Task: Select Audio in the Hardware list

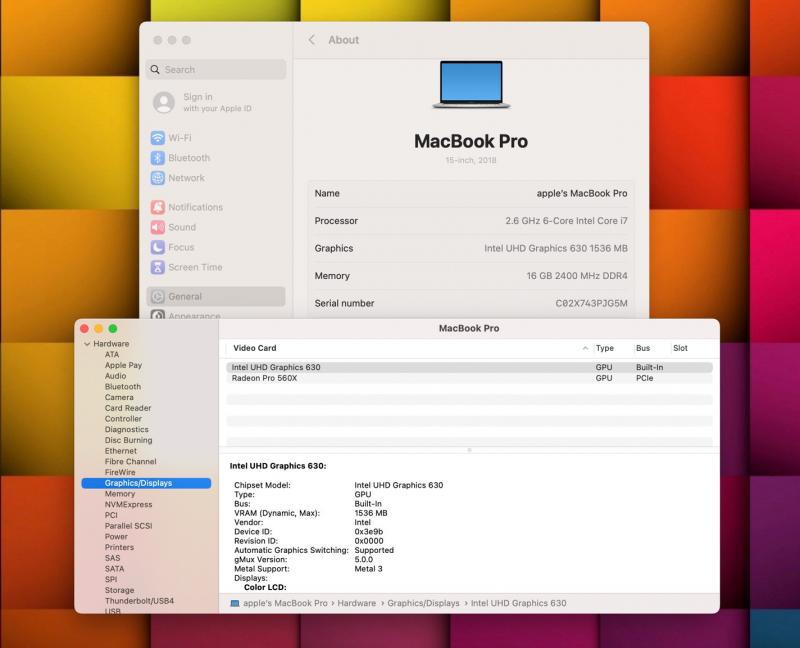Action: point(115,376)
